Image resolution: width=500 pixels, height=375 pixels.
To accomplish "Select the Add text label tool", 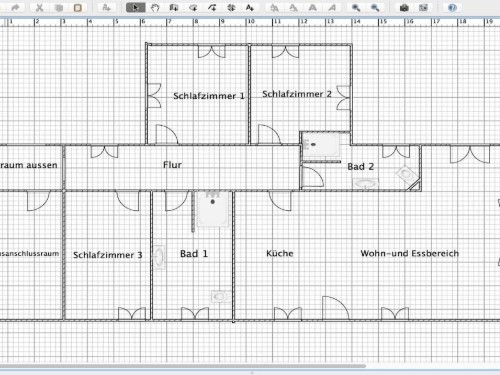I will (x=250, y=7).
